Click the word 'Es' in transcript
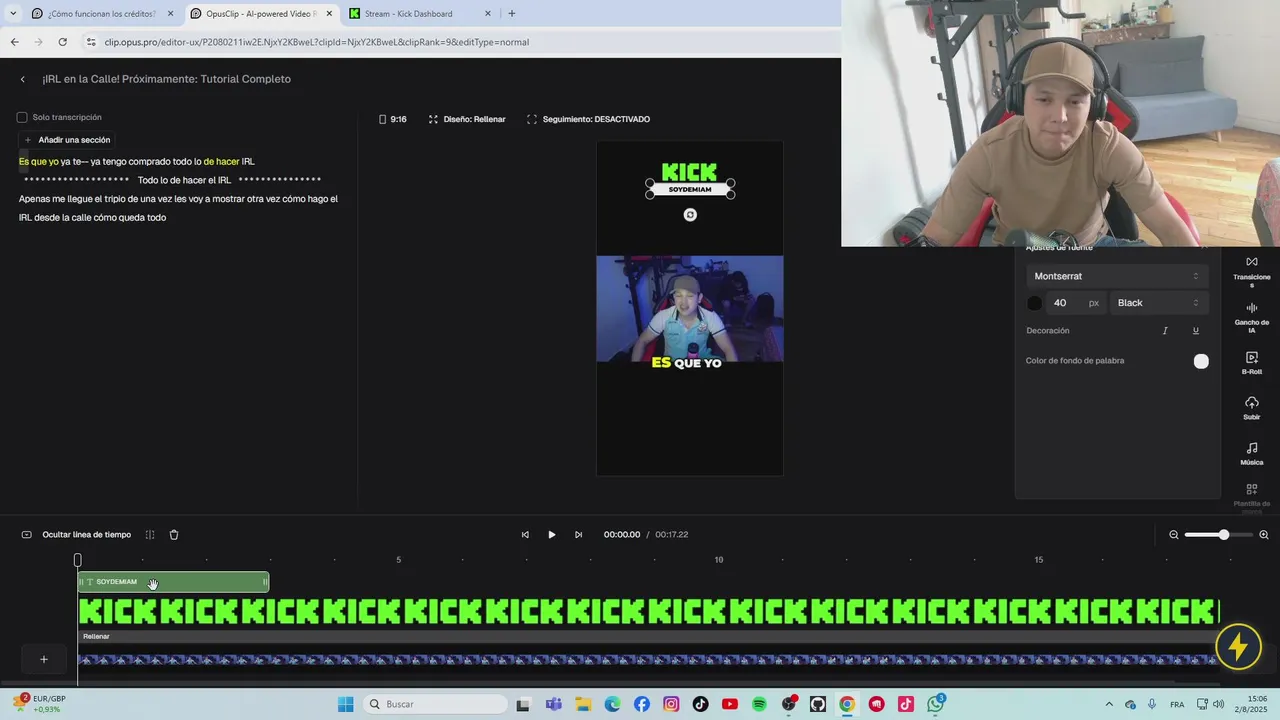Screen dimensions: 1280x720 click(24, 161)
